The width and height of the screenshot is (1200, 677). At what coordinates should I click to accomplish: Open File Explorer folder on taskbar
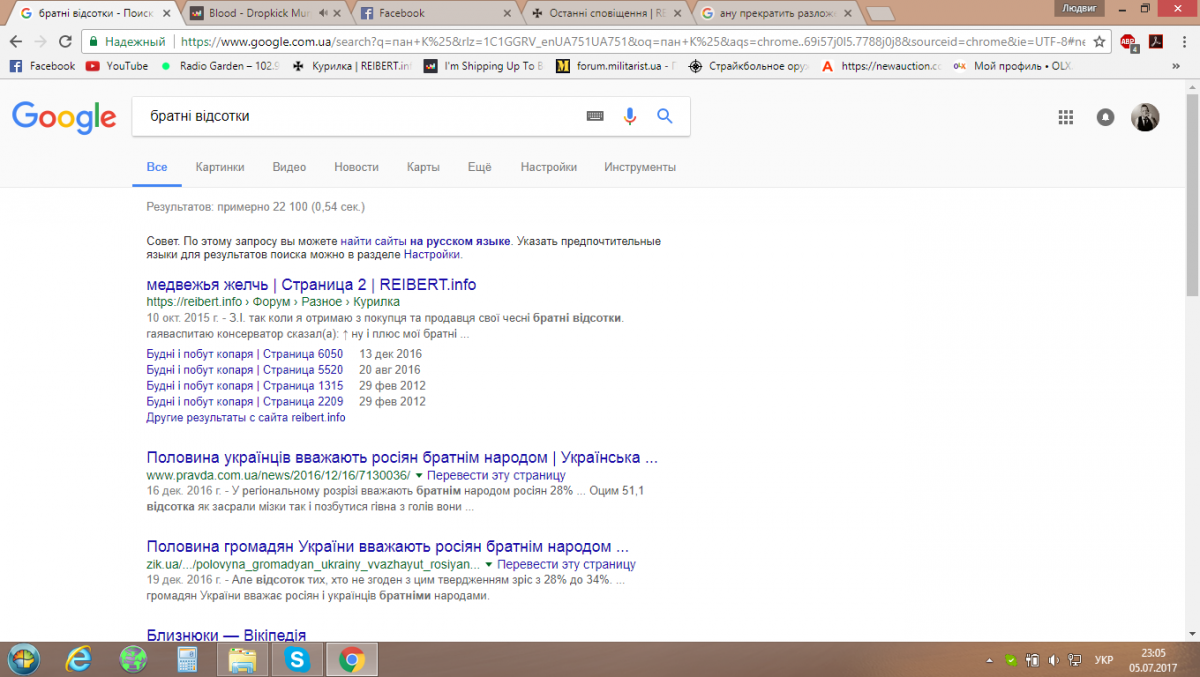[x=242, y=659]
